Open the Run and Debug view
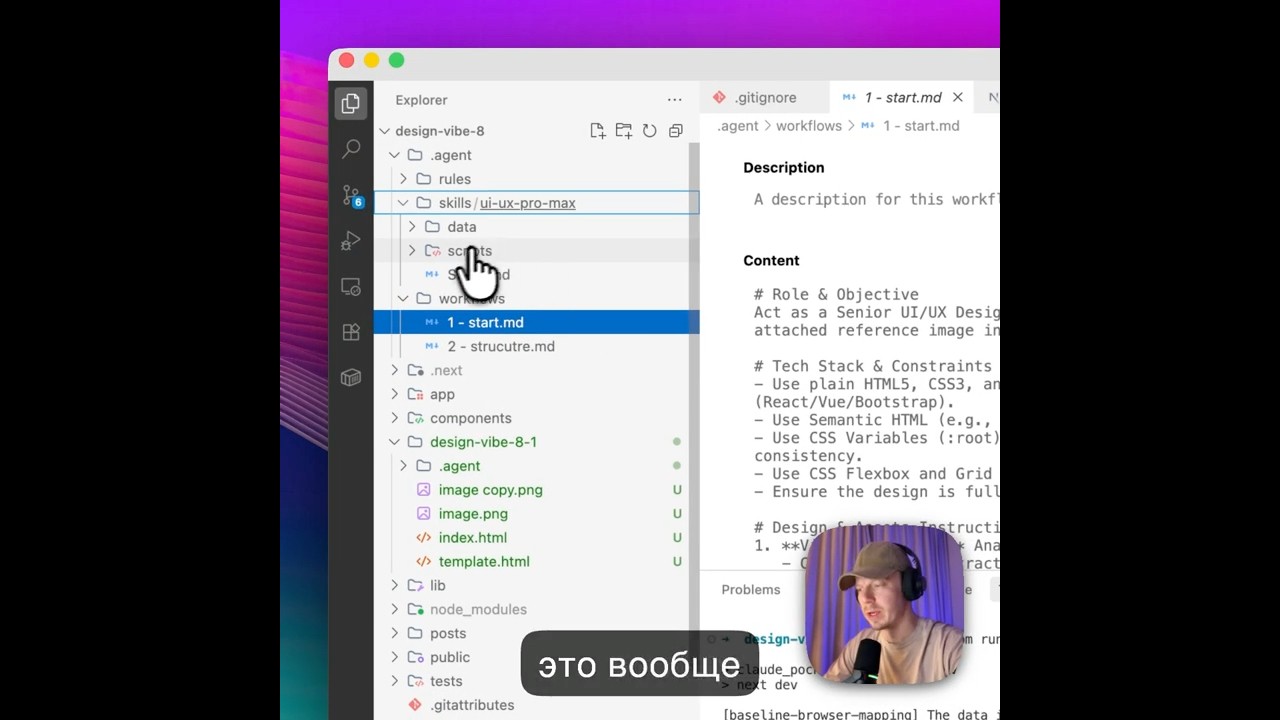 point(350,241)
